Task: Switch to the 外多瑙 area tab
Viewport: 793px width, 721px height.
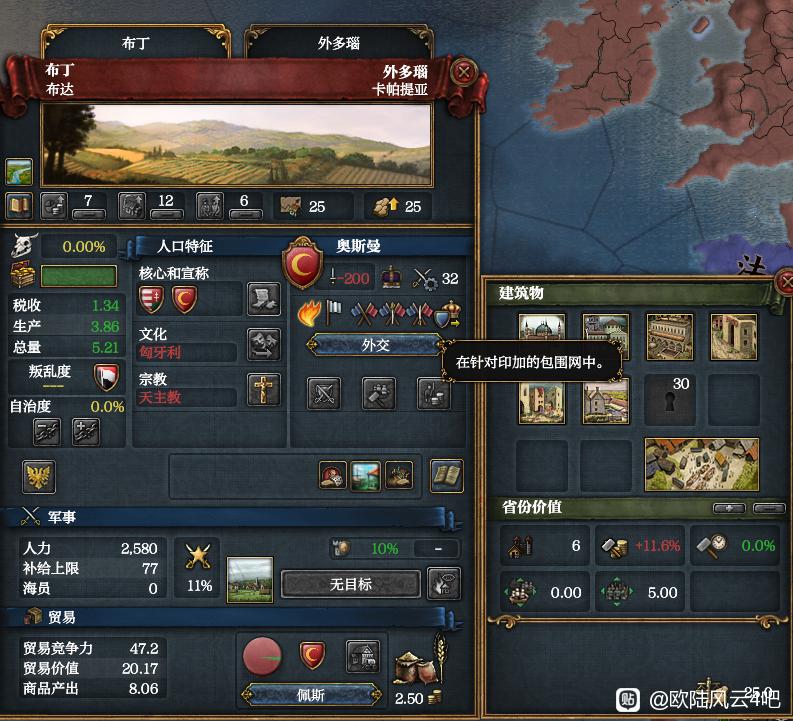Action: pos(339,43)
